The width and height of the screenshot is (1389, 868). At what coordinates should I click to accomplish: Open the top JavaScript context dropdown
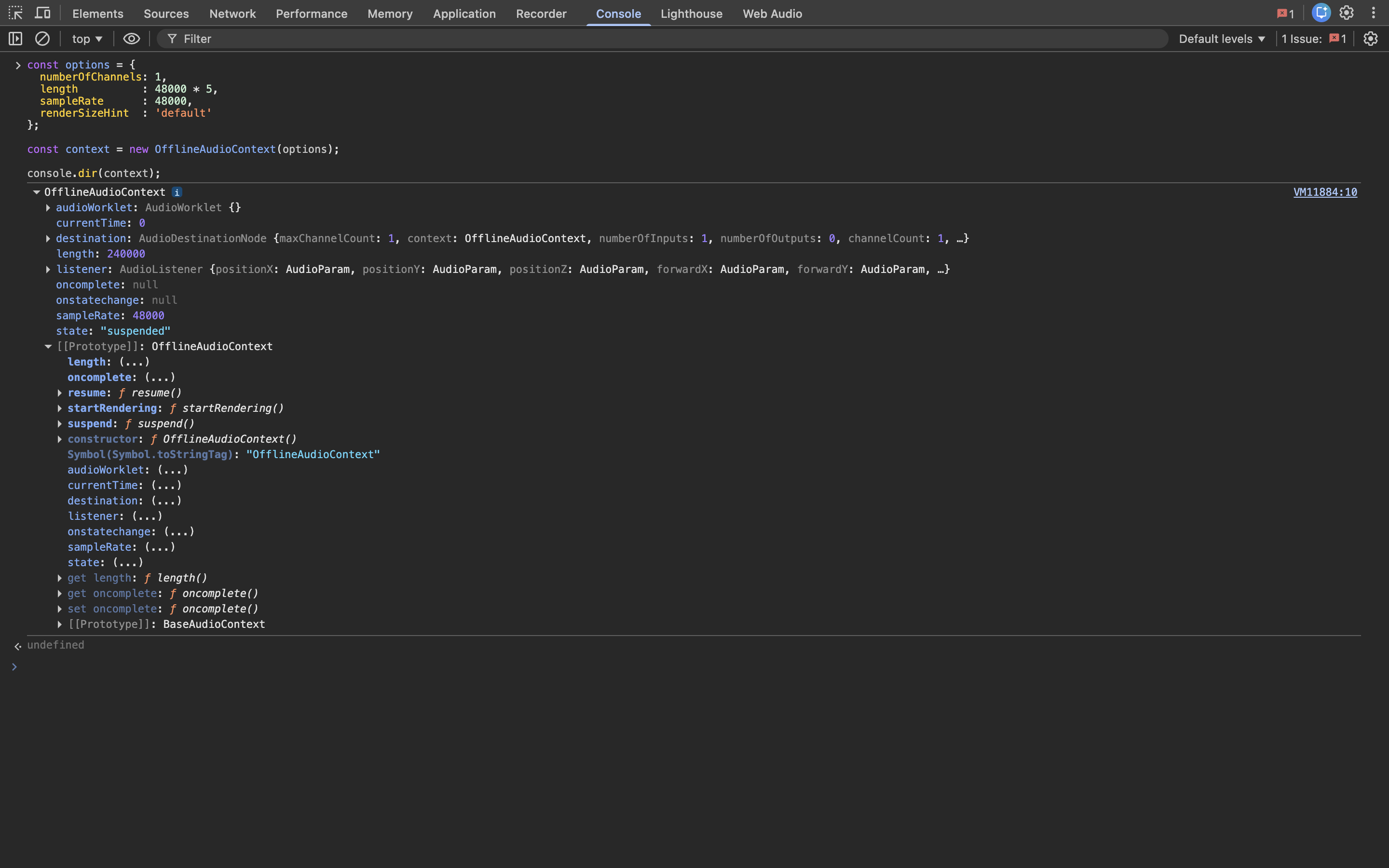point(87,39)
